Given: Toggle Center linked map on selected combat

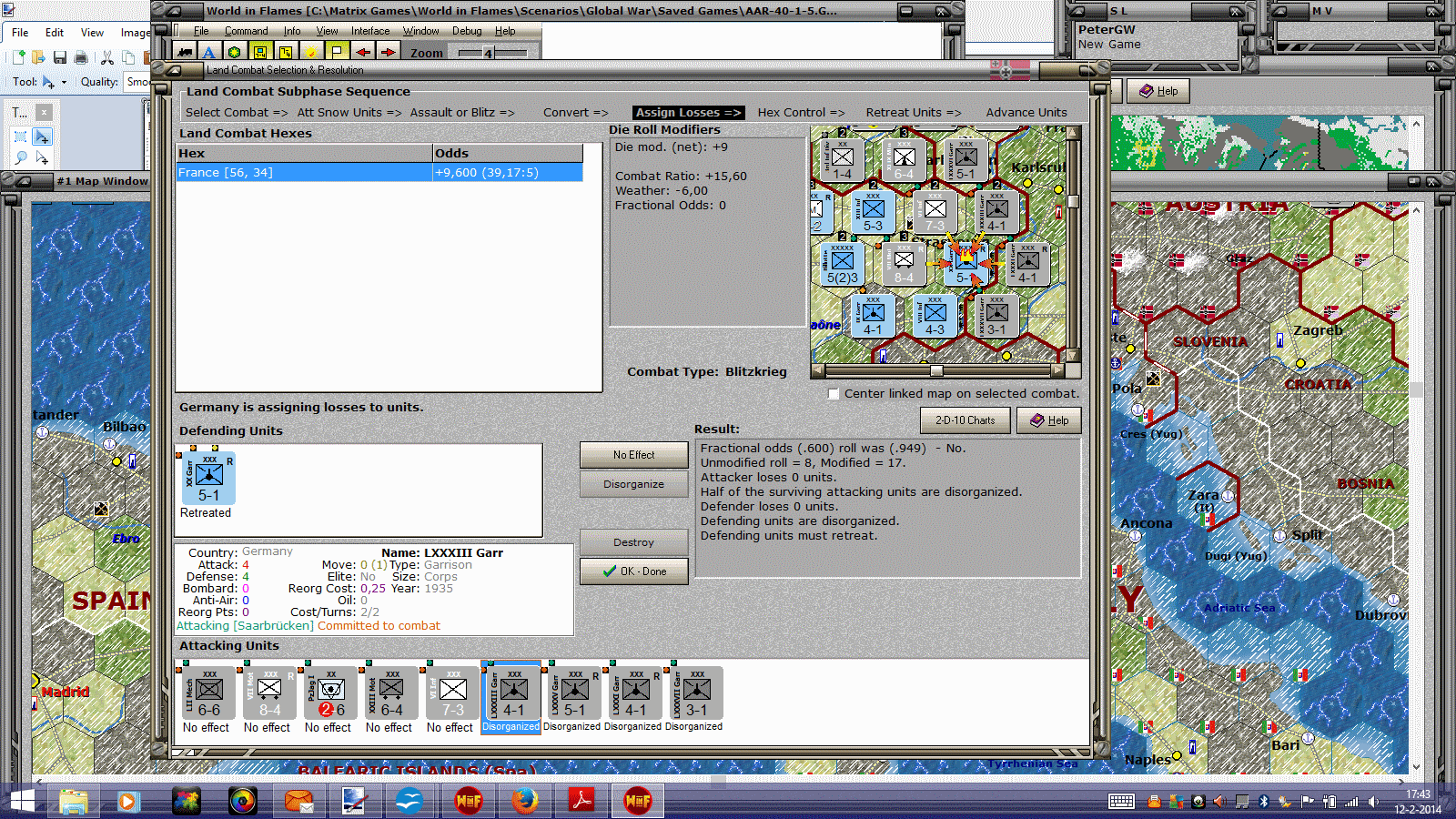Looking at the screenshot, I should point(833,394).
